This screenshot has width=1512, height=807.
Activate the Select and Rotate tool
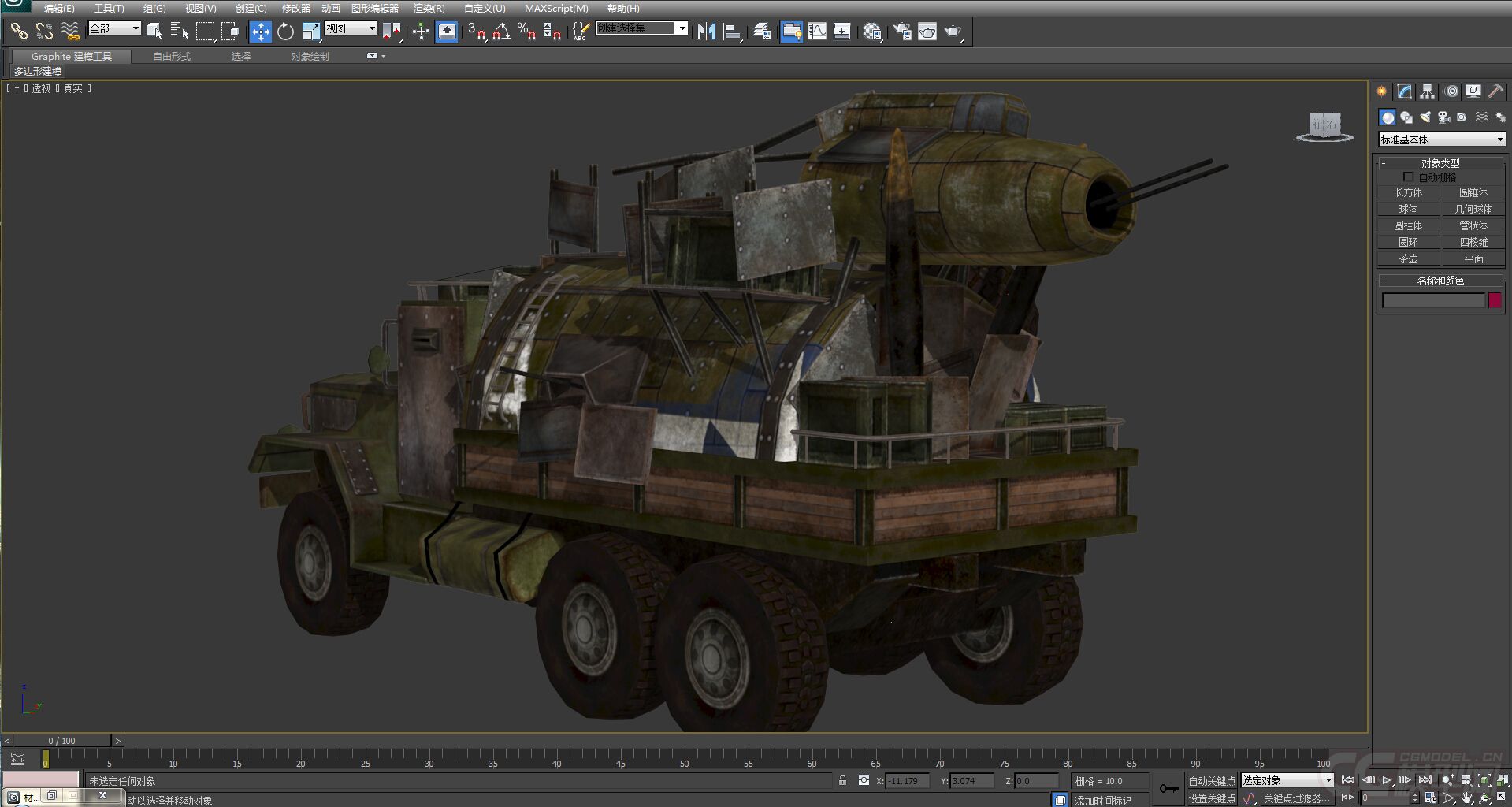click(x=285, y=31)
